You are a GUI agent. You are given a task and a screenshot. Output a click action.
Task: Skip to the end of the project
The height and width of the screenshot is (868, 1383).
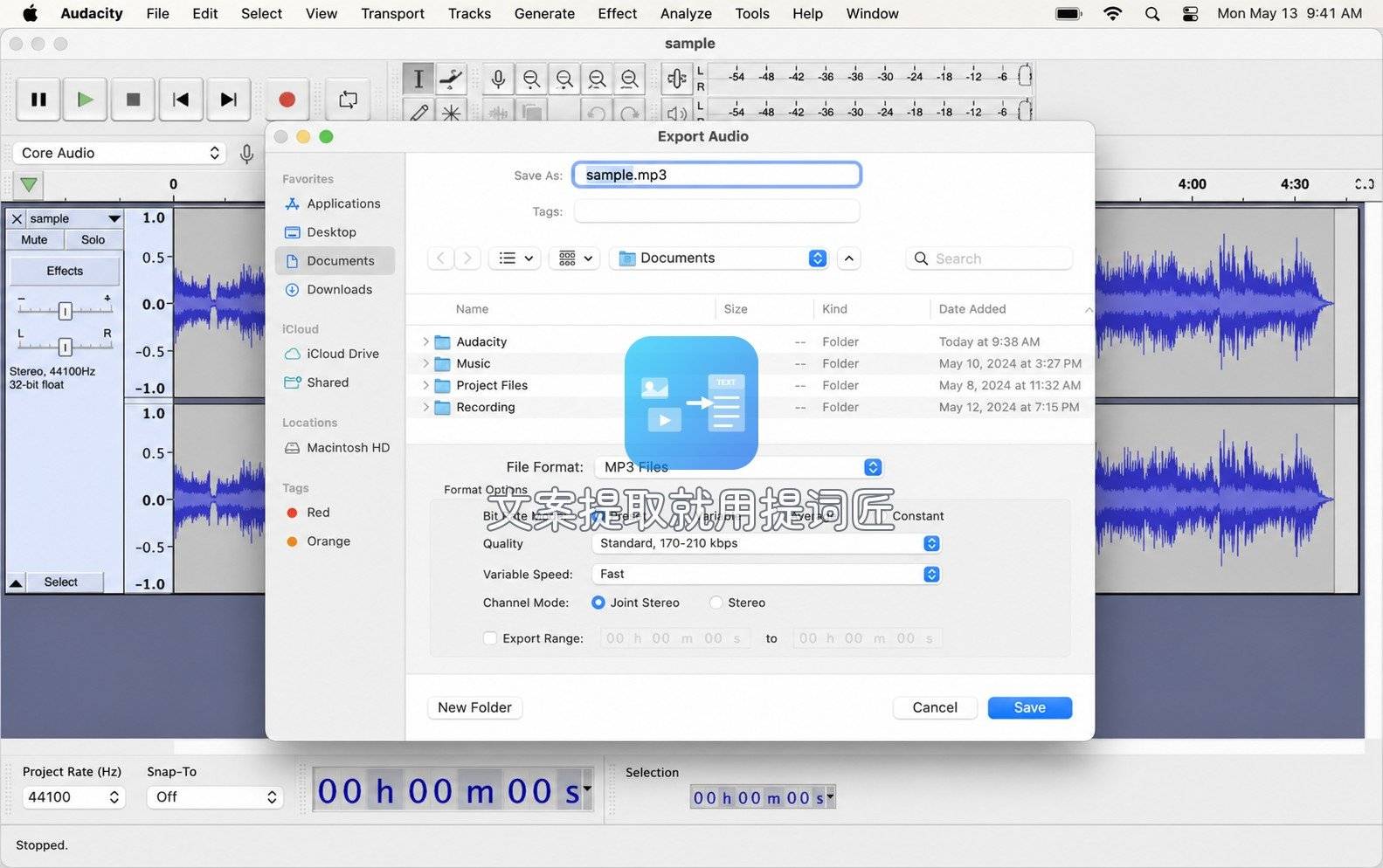(228, 100)
